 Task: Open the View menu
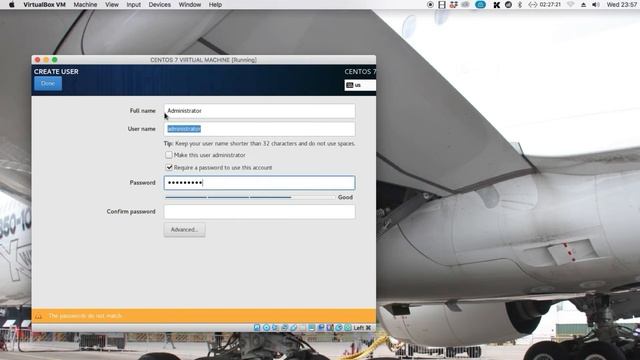tap(112, 4)
